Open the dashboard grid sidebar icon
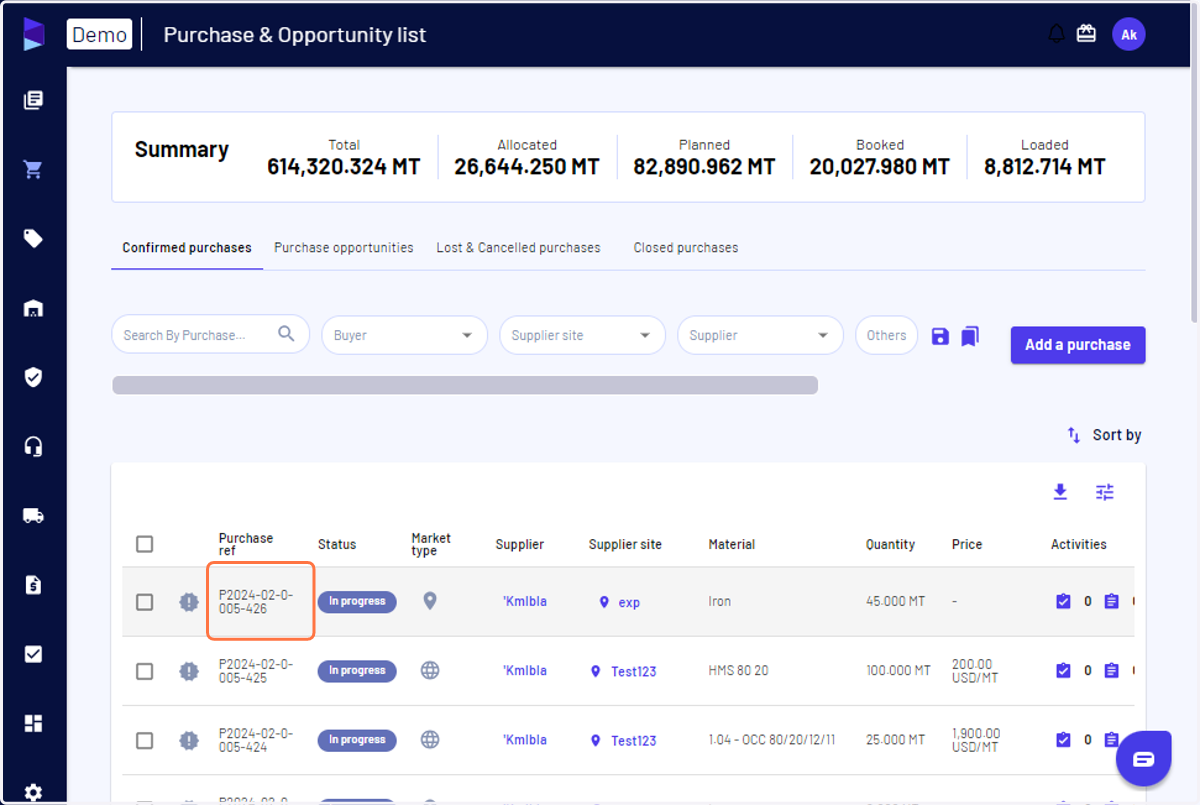This screenshot has height=805, width=1200. (33, 723)
